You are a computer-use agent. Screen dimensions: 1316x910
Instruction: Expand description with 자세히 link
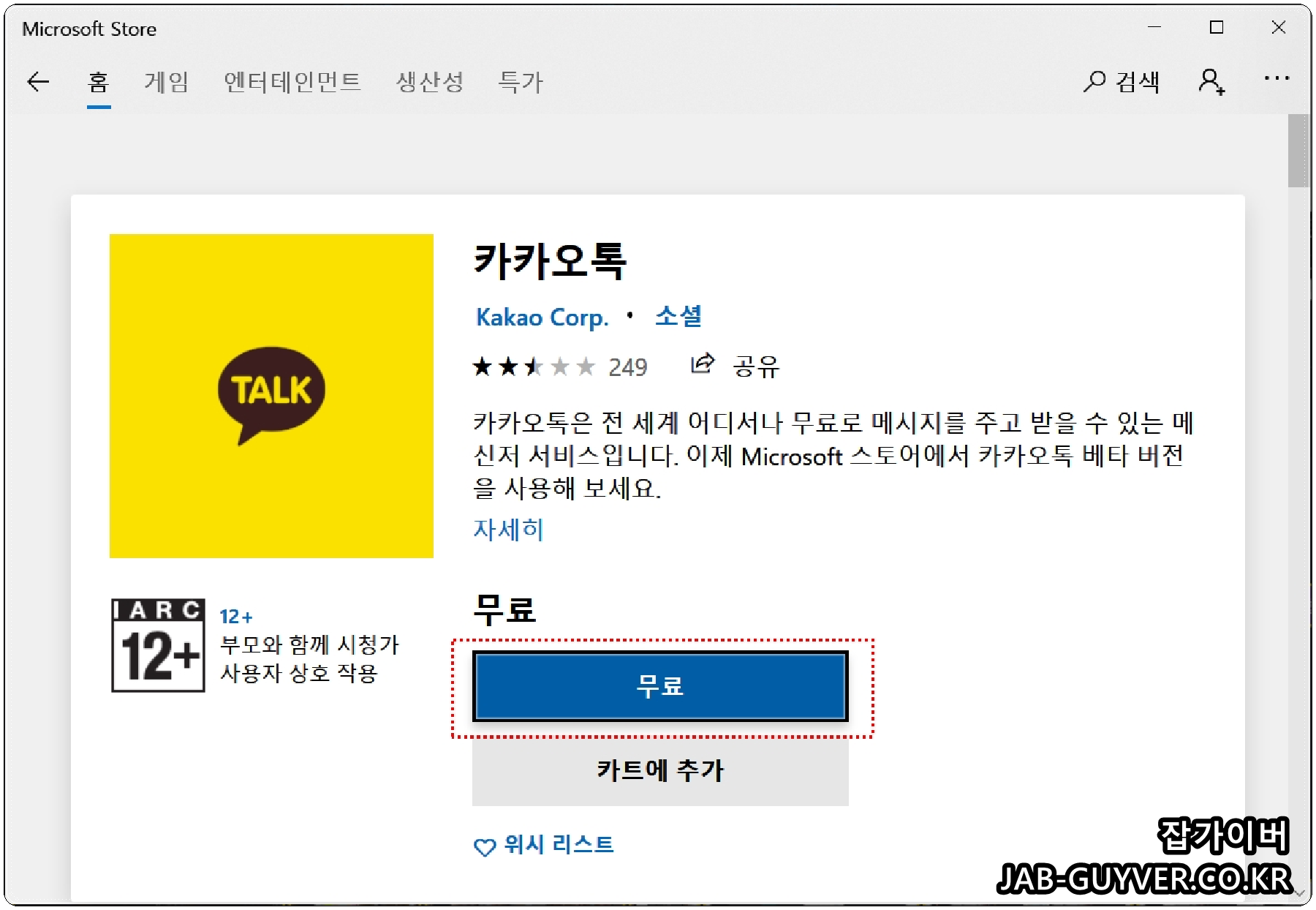(x=509, y=529)
